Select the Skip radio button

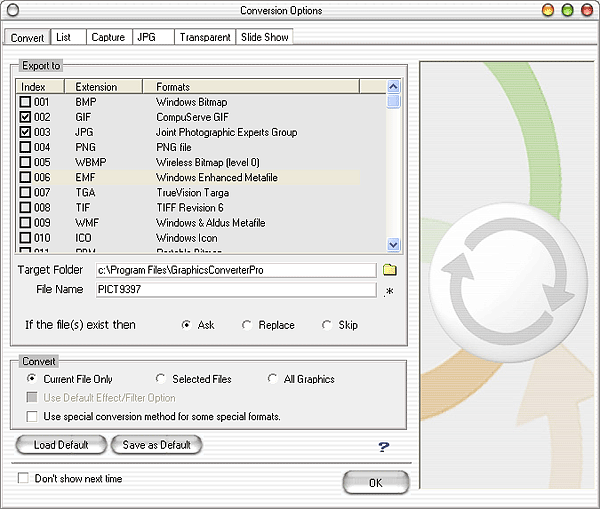pyautogui.click(x=327, y=325)
